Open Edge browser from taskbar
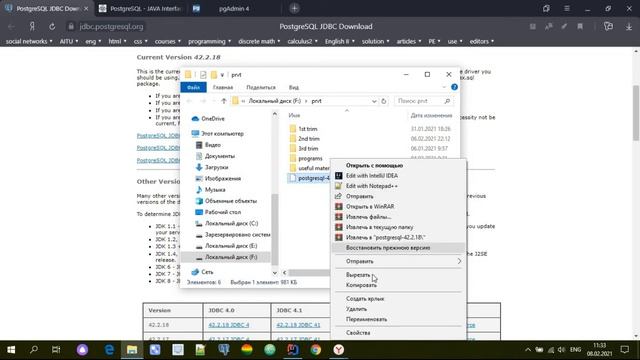 pyautogui.click(x=109, y=350)
